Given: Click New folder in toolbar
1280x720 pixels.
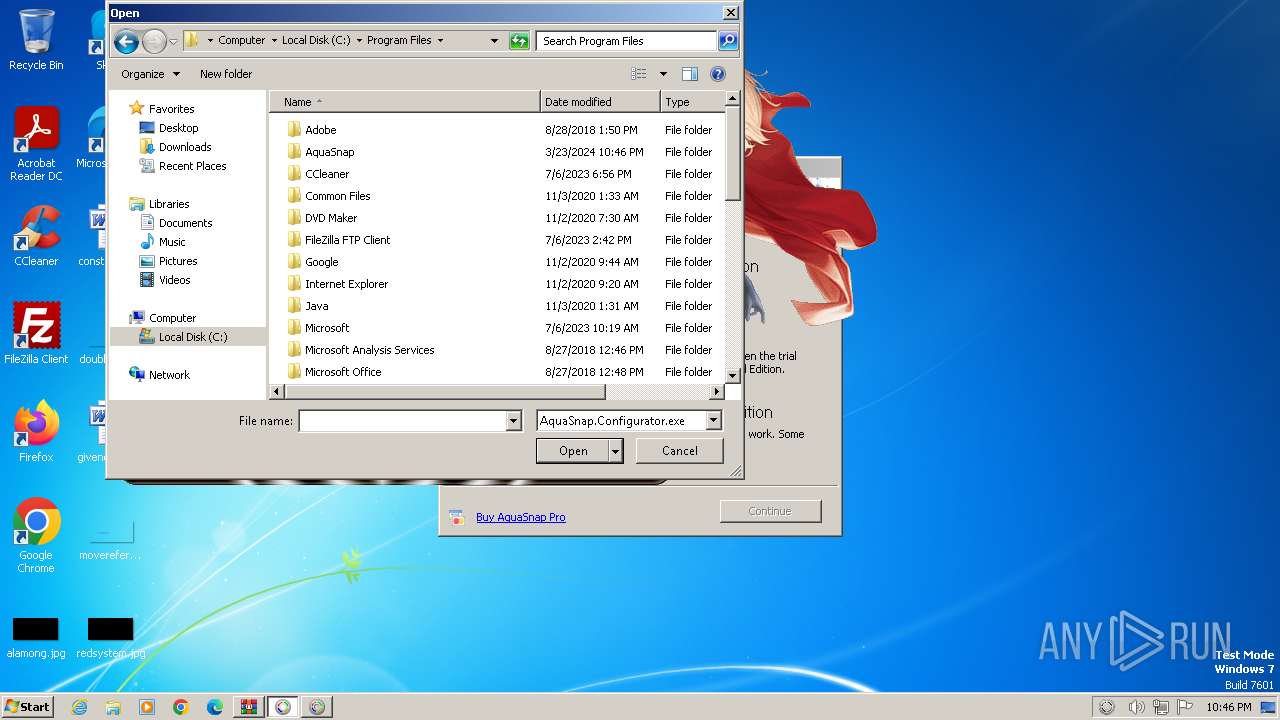Looking at the screenshot, I should [226, 74].
